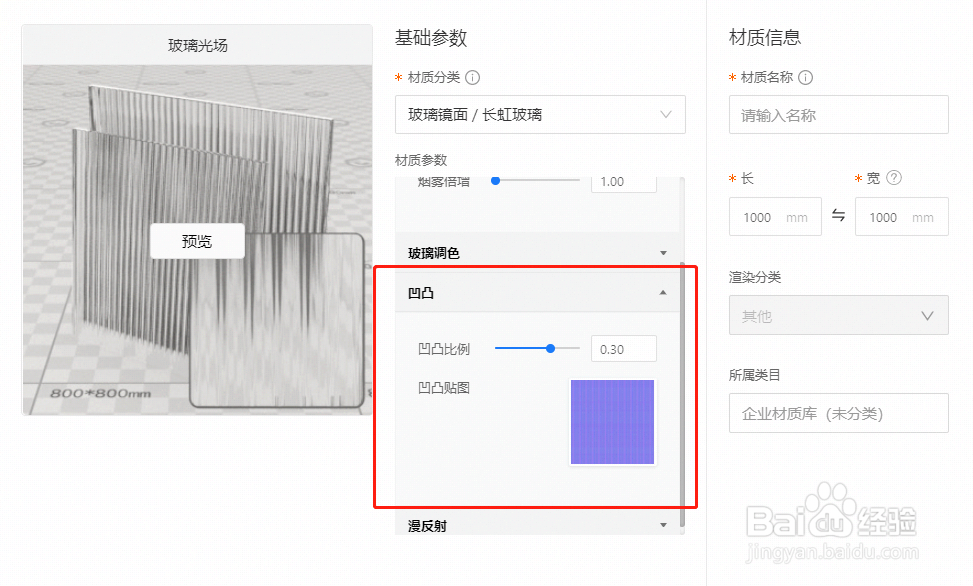The height and width of the screenshot is (586, 973).
Task: Click the 预览 button on the preview
Action: (x=197, y=241)
